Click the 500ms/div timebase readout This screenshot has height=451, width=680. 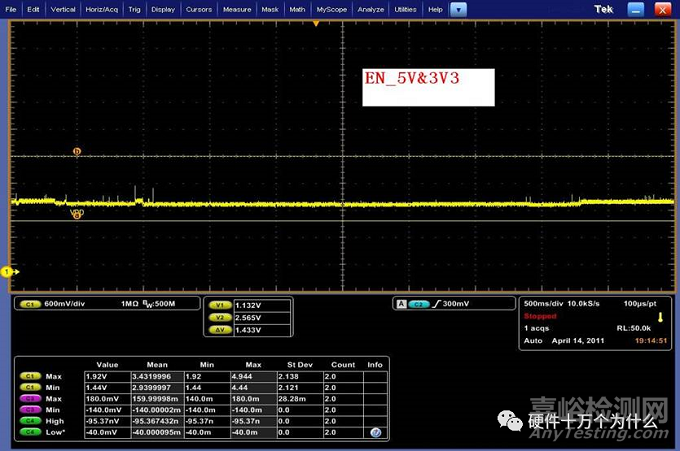tap(545, 303)
